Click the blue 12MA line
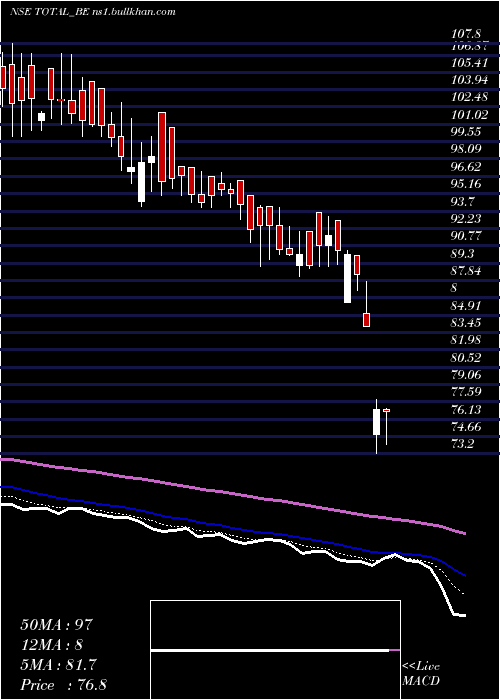The height and width of the screenshot is (700, 500). click(x=232, y=529)
